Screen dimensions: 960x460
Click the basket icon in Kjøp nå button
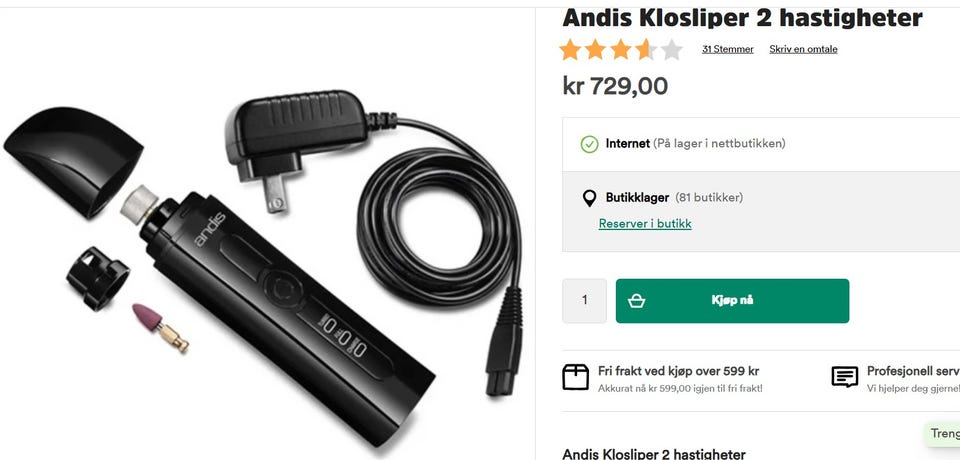(636, 301)
